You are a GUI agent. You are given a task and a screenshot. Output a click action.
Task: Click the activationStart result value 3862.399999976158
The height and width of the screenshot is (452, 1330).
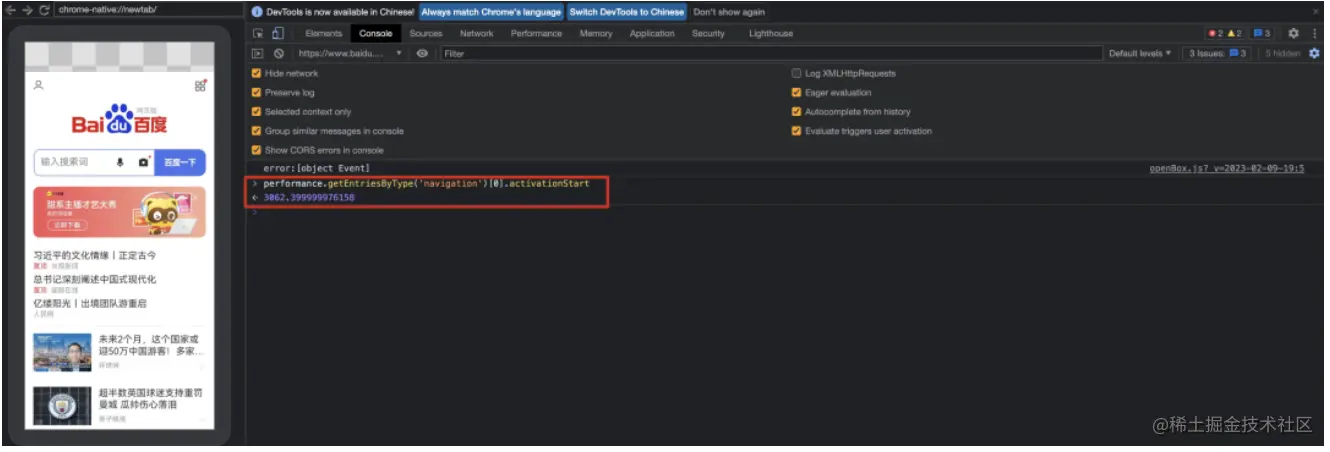[309, 198]
